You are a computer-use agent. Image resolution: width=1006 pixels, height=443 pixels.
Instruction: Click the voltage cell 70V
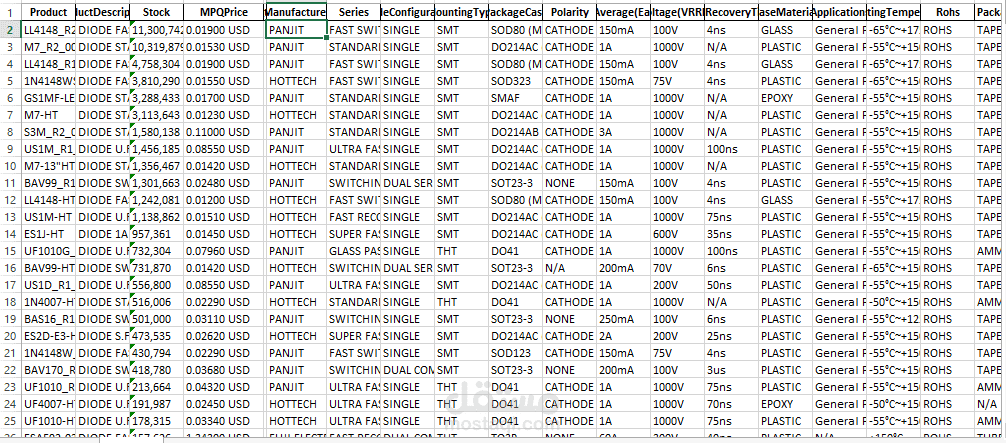click(677, 268)
